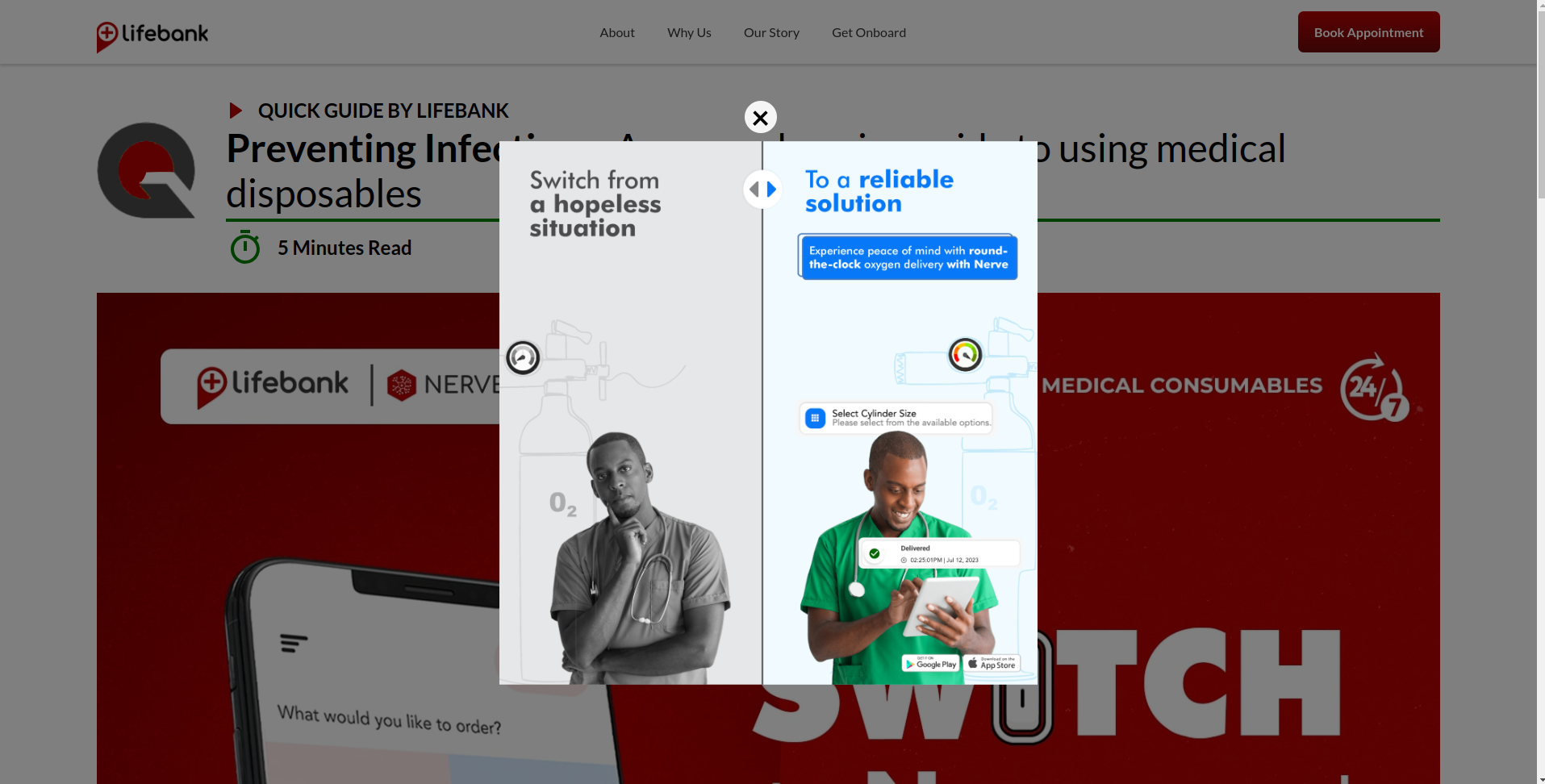Click the green Delivered checkmark icon
Viewport: 1545px width, 784px height.
pos(874,553)
